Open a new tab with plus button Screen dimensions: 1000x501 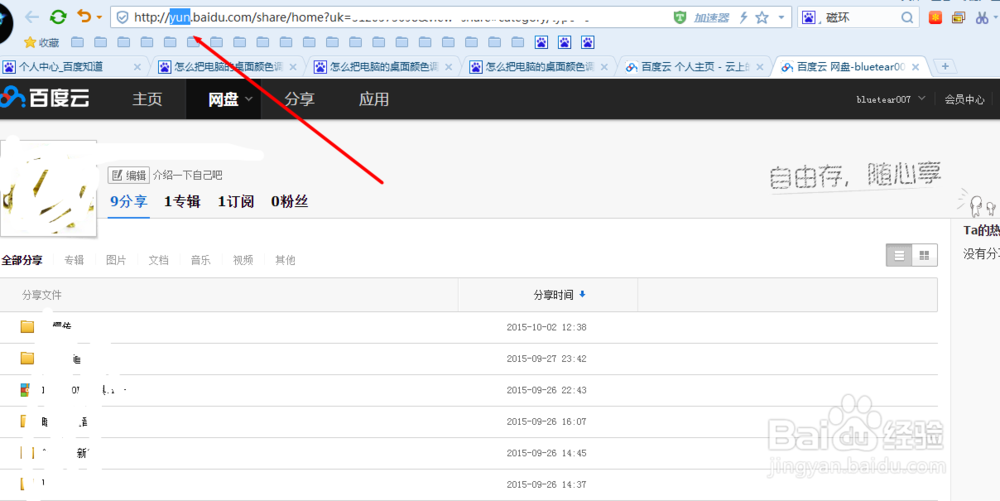pos(945,66)
